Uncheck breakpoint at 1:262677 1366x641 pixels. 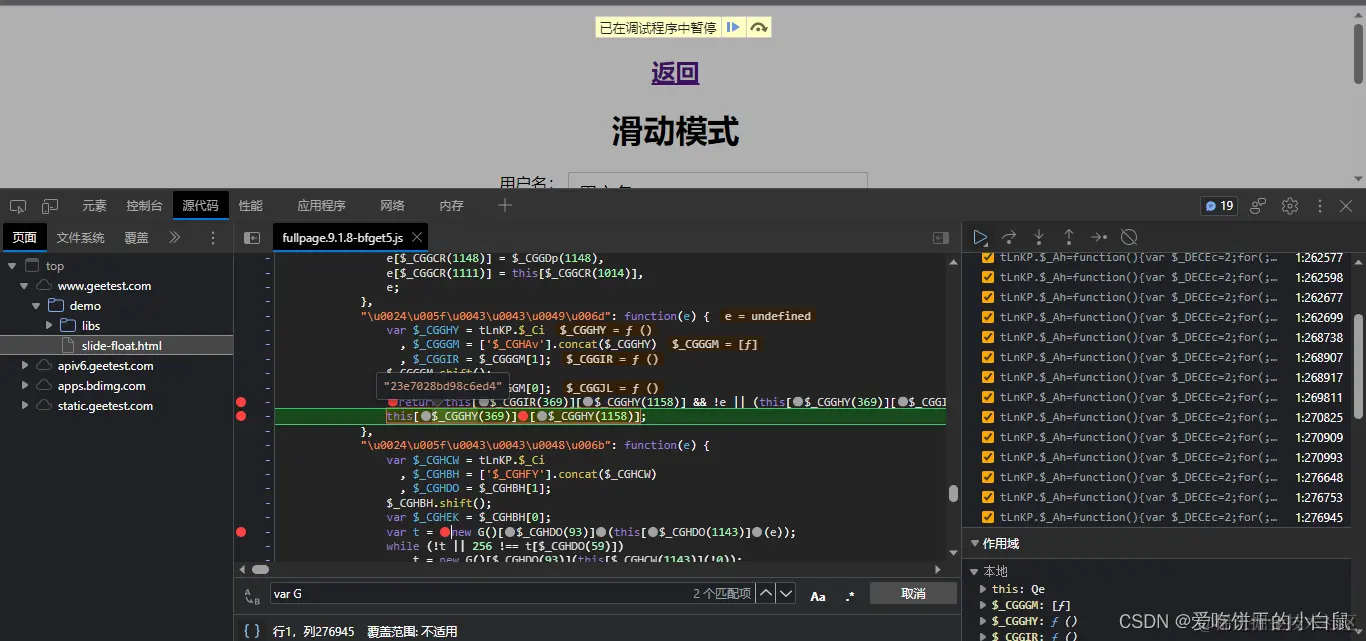tap(988, 297)
